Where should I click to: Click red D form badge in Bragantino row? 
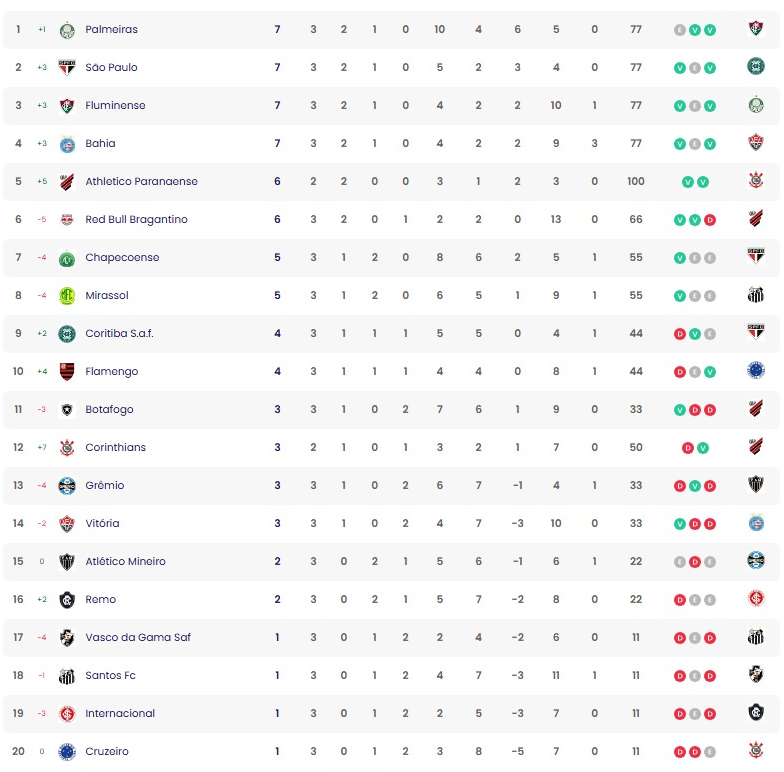[710, 220]
